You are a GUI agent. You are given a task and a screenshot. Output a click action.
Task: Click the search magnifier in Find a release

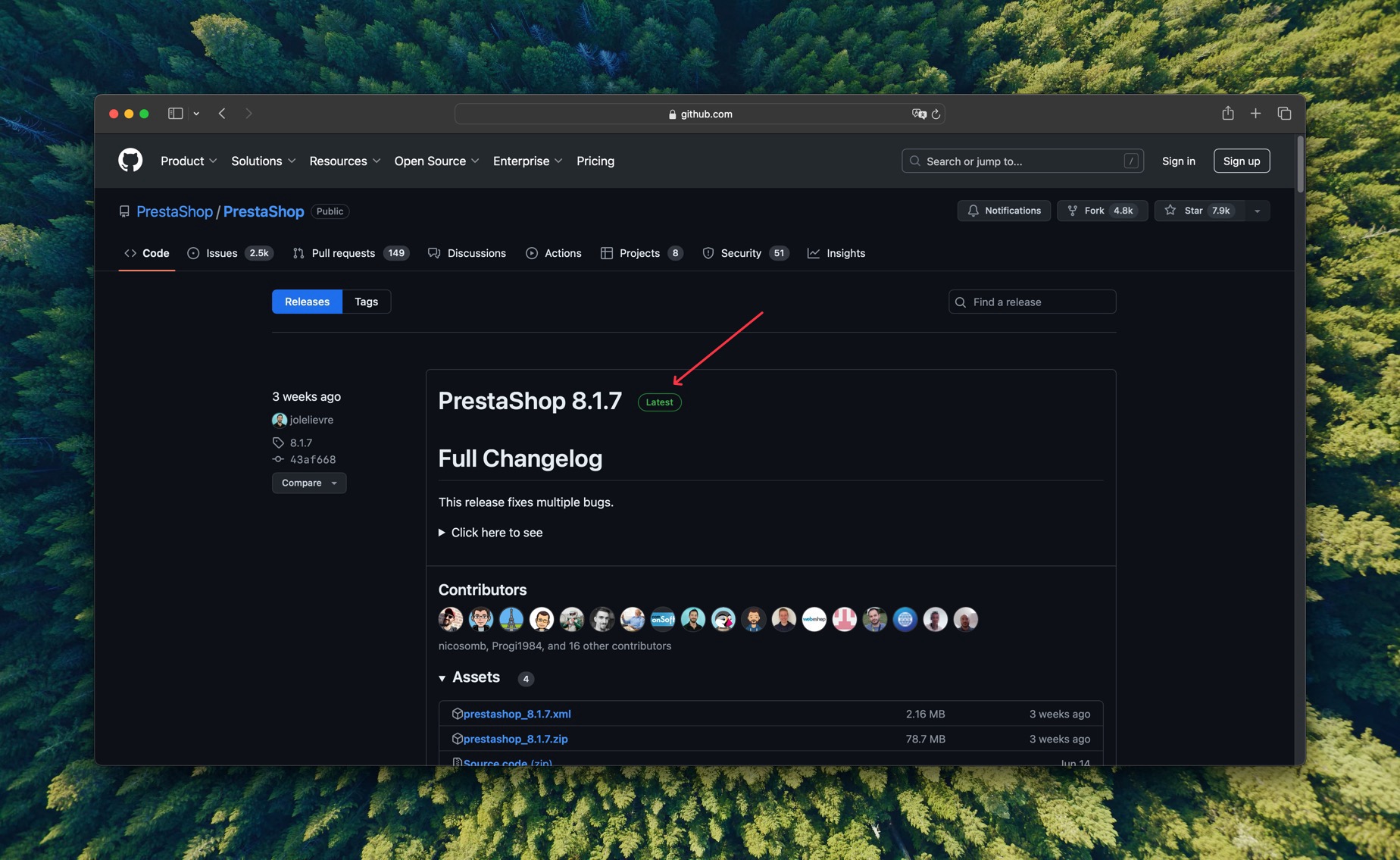point(961,302)
